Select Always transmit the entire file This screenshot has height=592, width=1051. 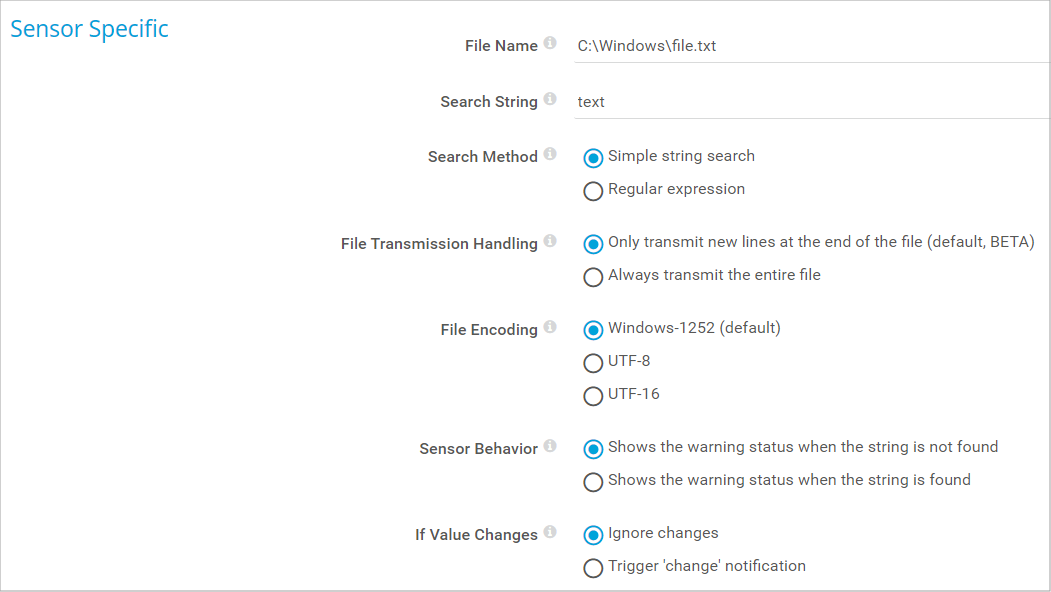(x=593, y=276)
